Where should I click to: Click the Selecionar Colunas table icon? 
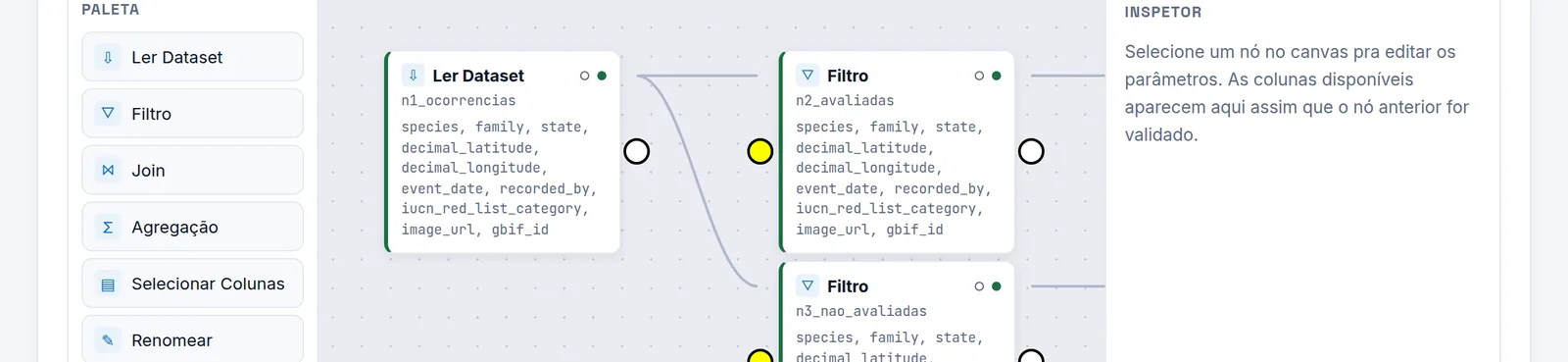(108, 284)
